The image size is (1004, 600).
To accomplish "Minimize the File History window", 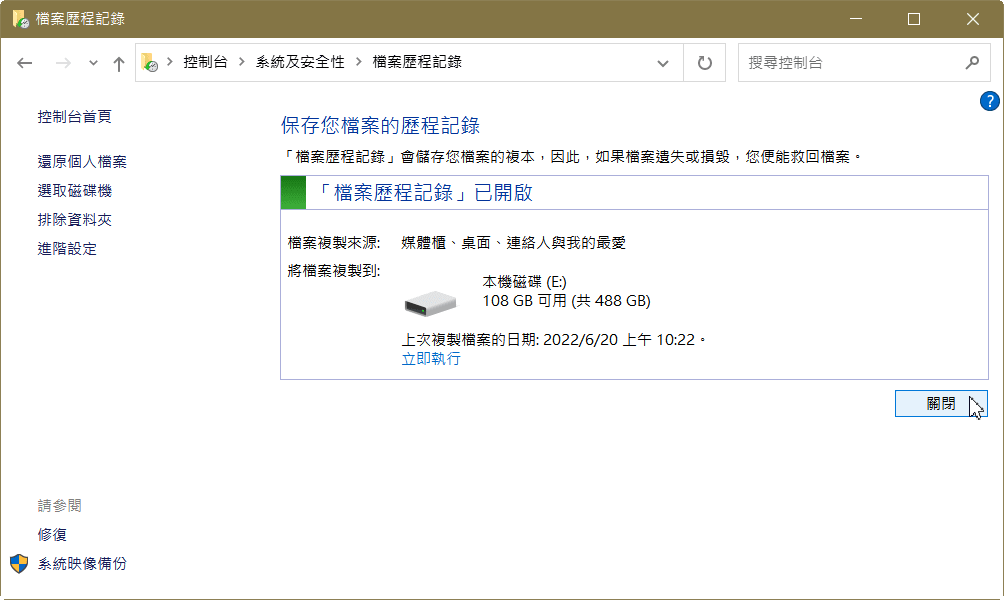I will (x=856, y=19).
